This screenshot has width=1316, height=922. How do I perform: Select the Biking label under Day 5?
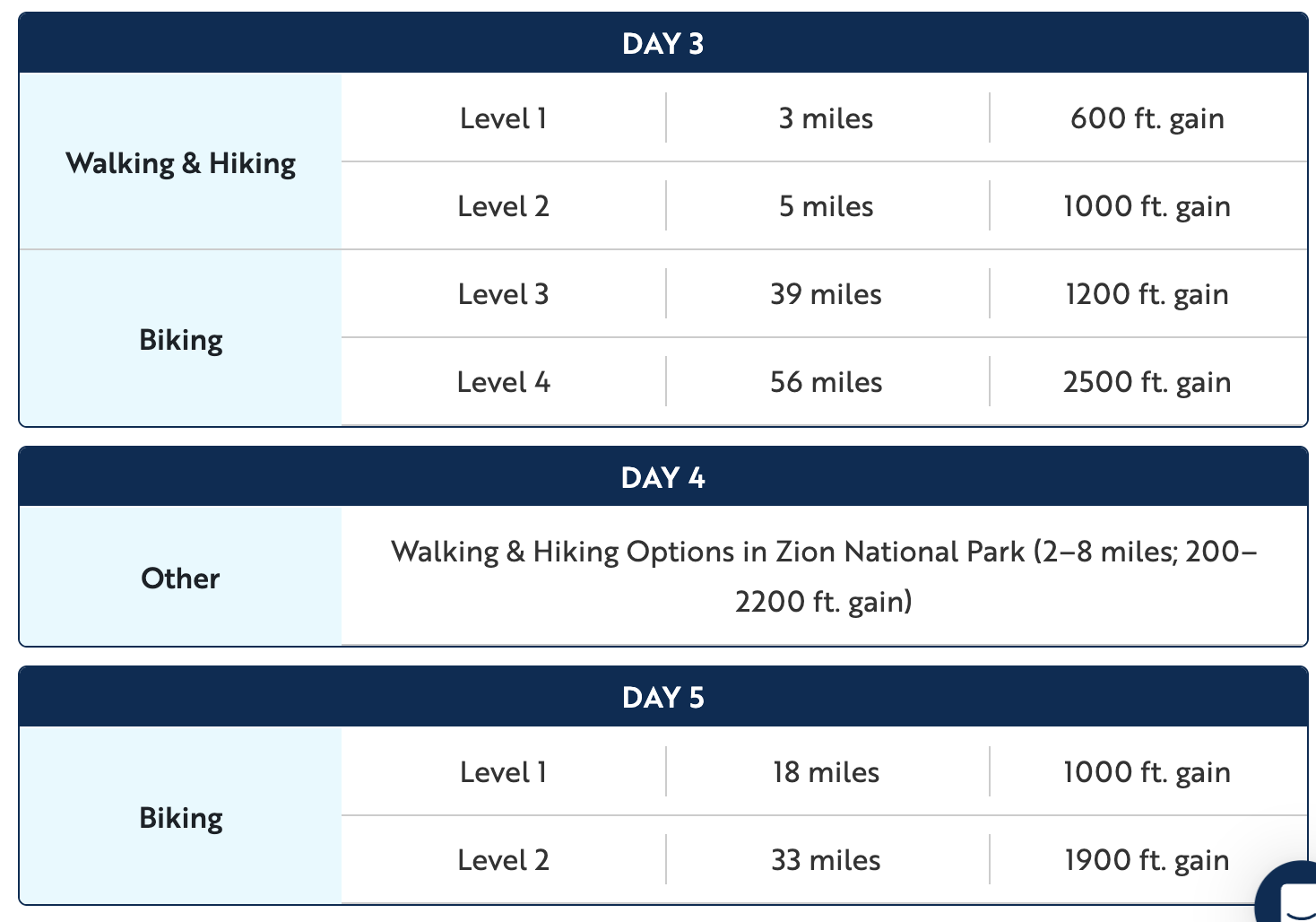pos(180,818)
